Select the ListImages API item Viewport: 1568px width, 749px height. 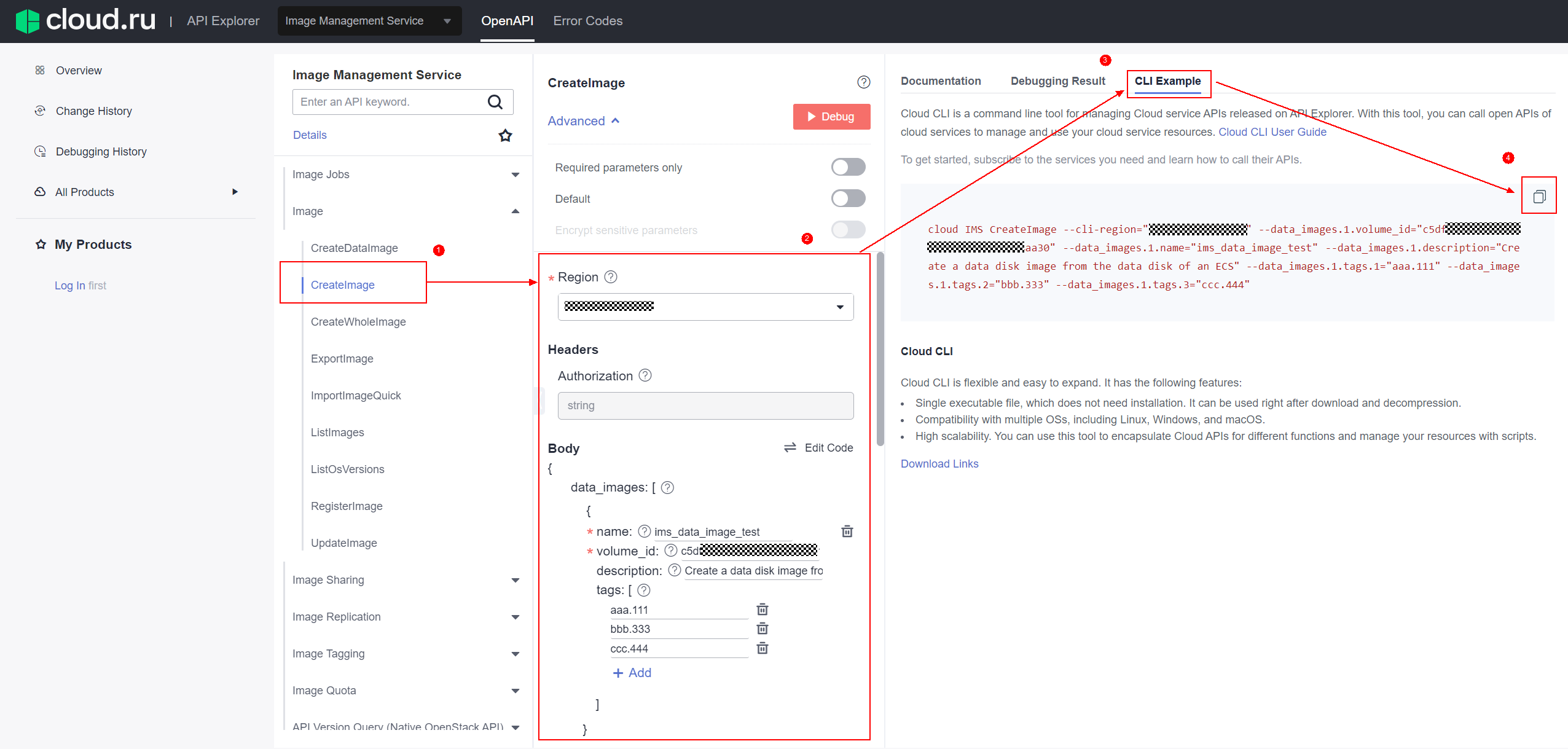click(x=337, y=433)
